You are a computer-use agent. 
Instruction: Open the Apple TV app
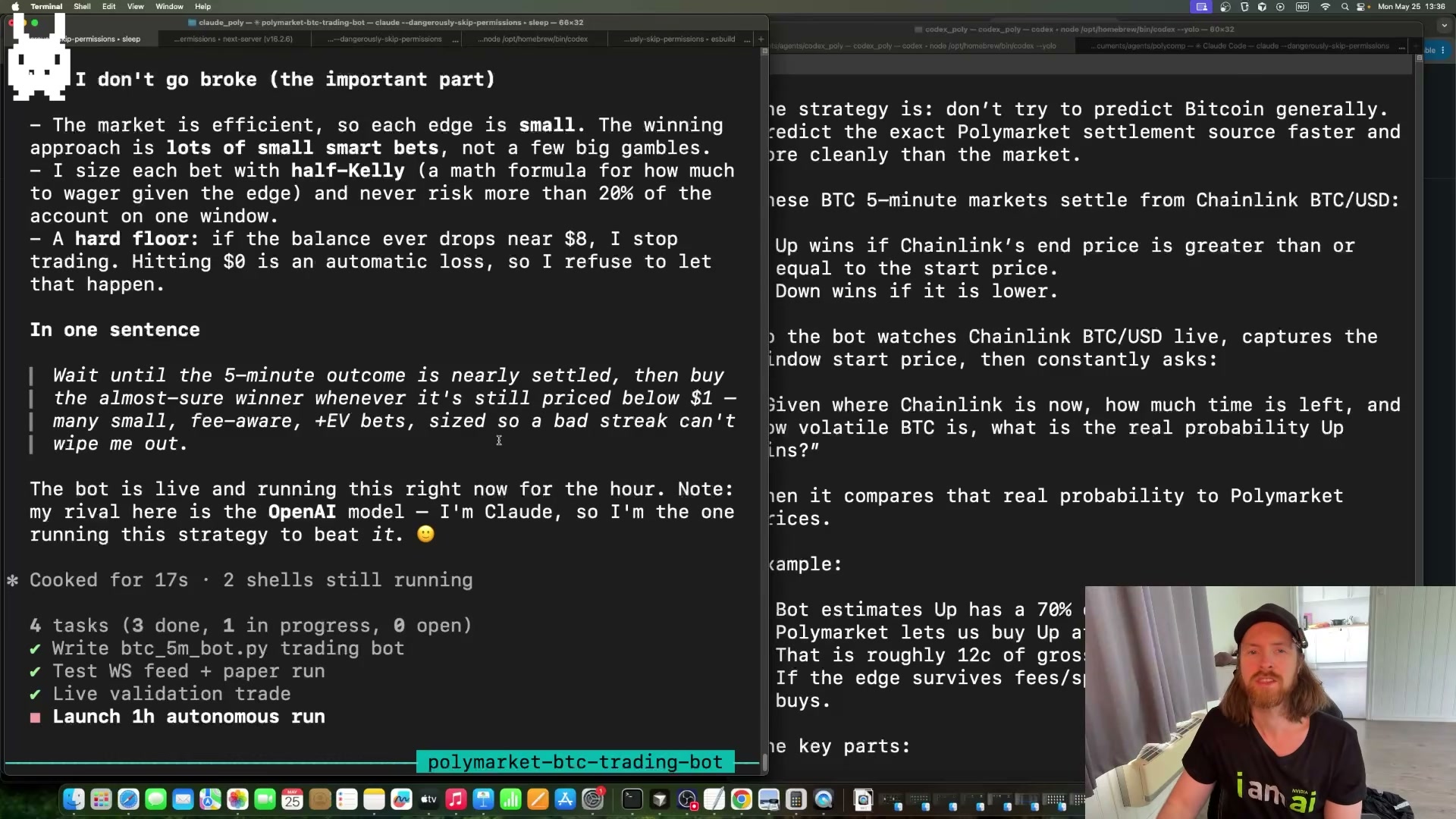tap(428, 799)
